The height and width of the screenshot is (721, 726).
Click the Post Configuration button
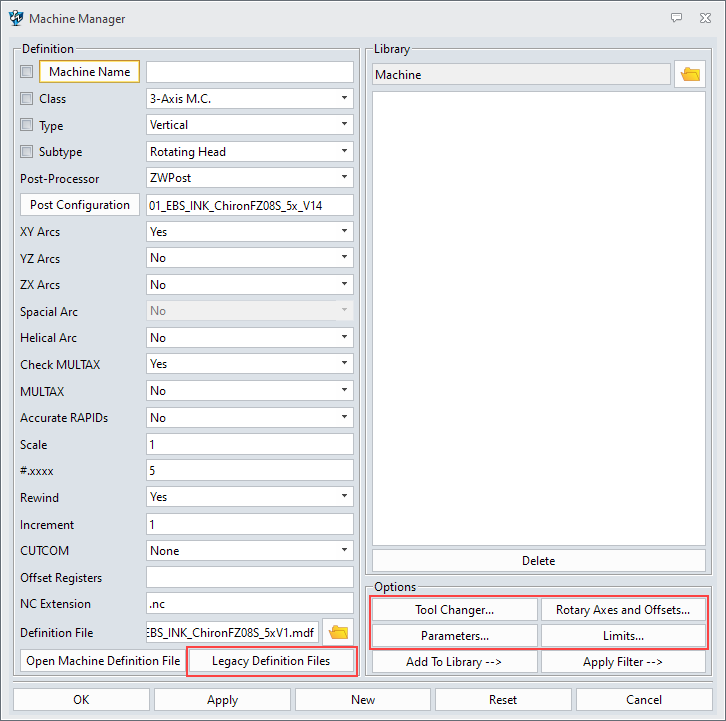click(x=80, y=205)
